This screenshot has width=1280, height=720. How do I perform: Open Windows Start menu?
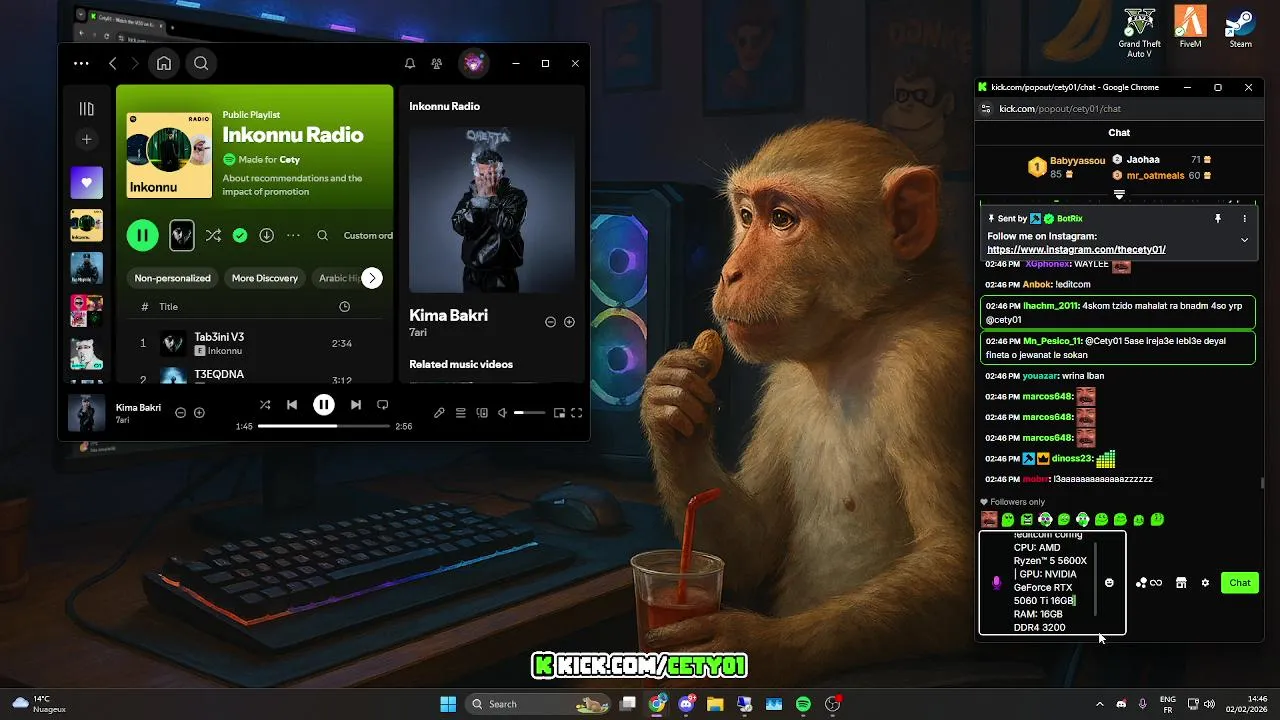coord(448,704)
